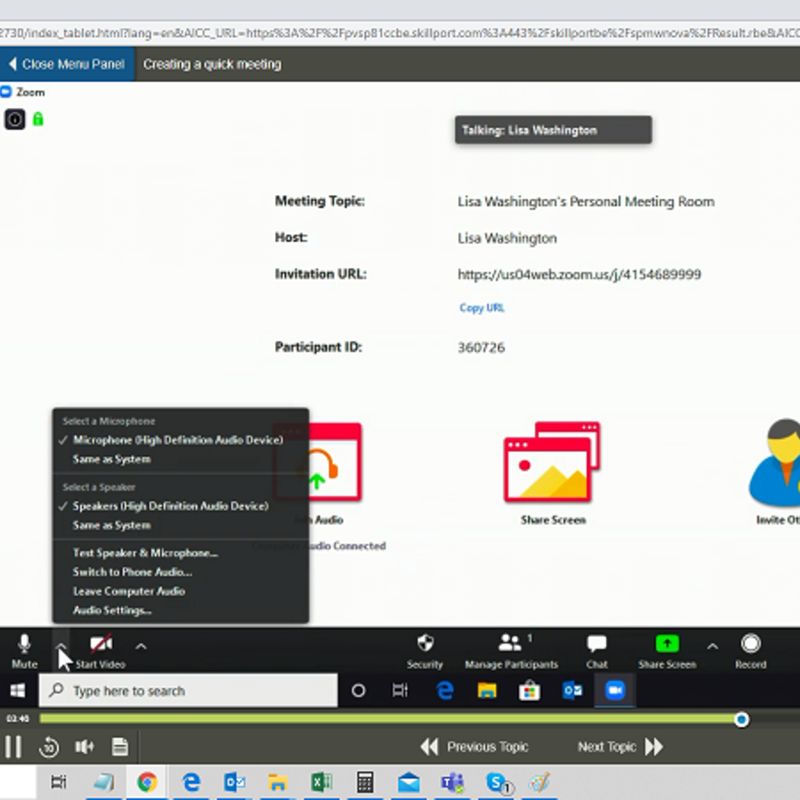Click the Type here to search box
The image size is (800, 800).
click(x=188, y=691)
